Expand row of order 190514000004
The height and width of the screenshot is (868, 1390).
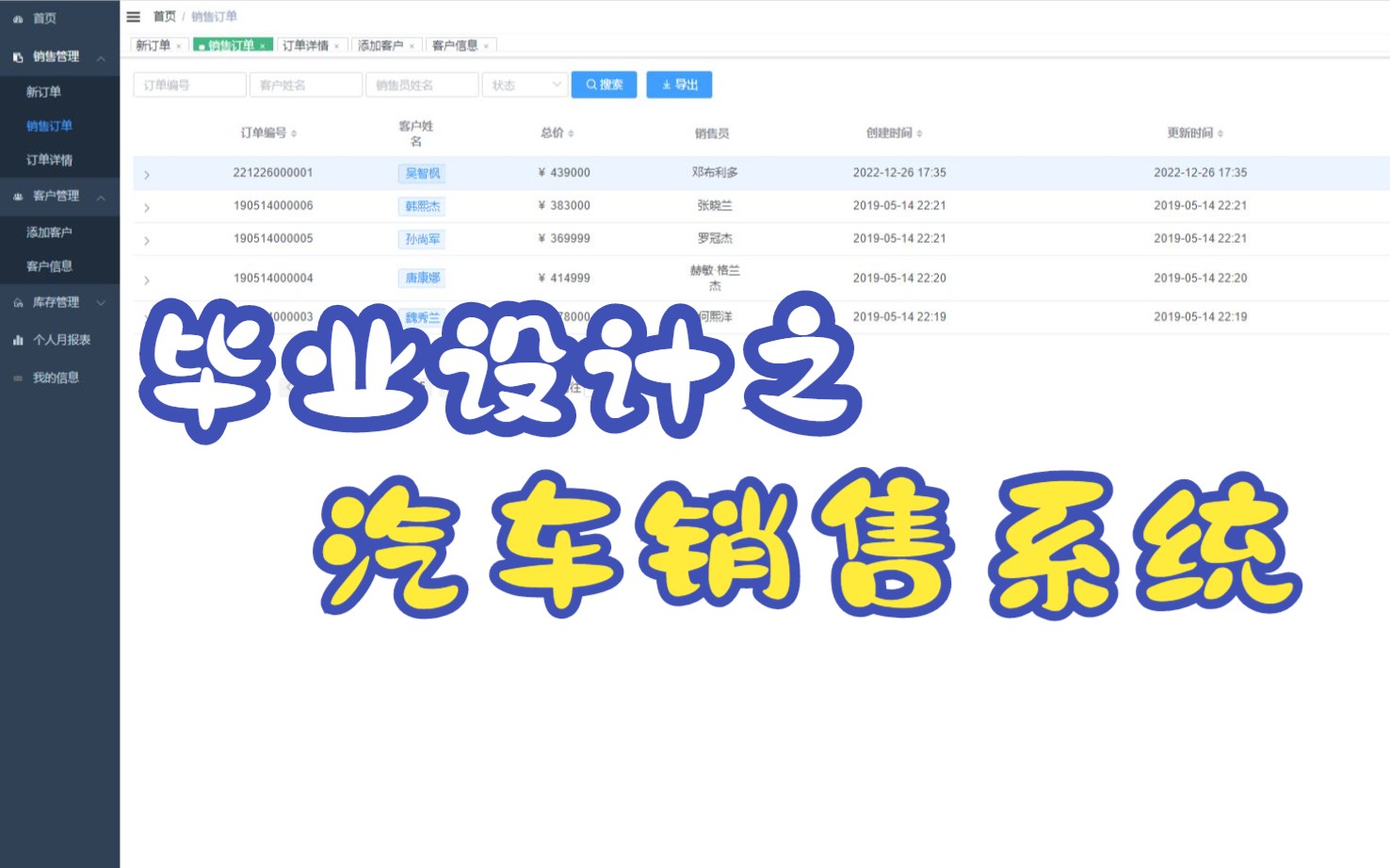147,281
